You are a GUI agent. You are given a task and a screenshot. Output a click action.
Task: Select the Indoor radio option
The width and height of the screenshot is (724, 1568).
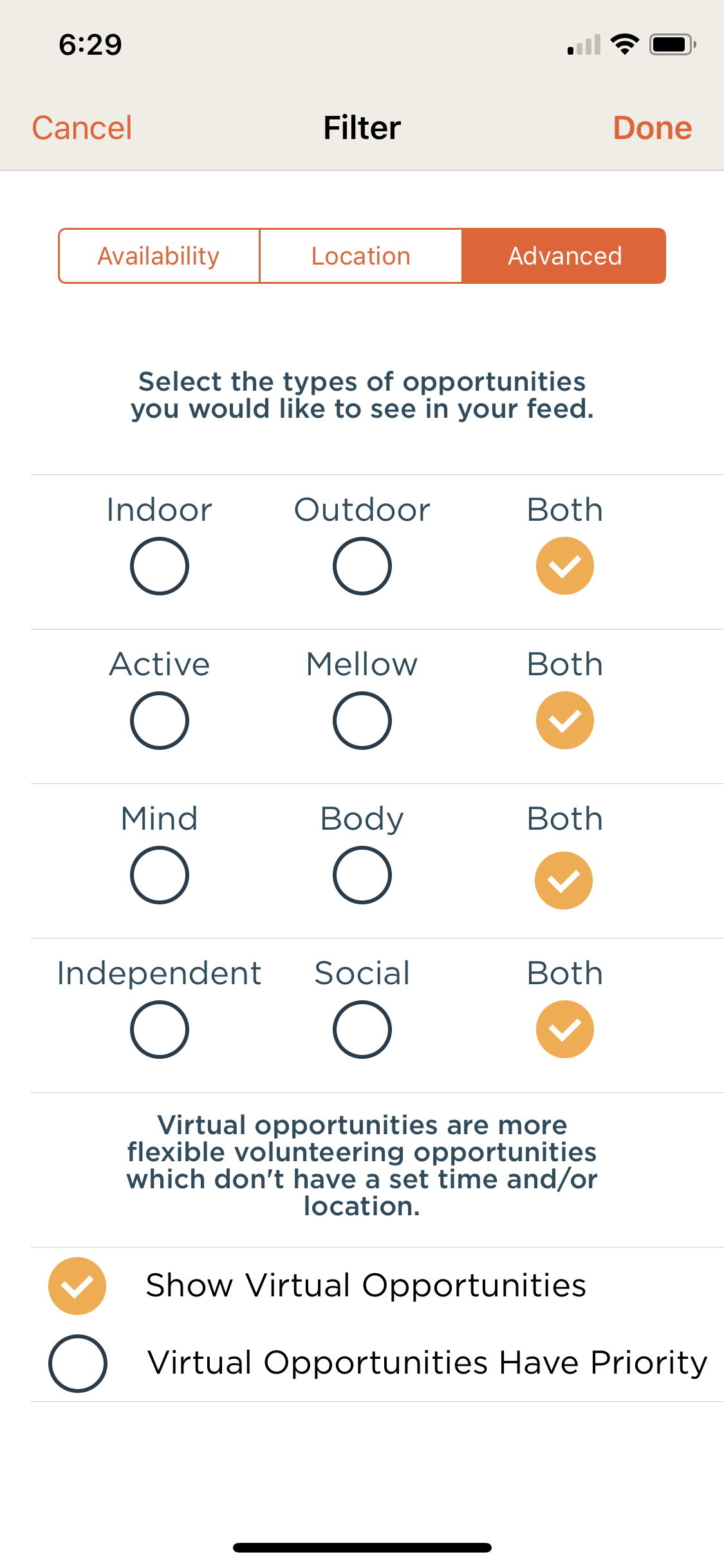tap(159, 566)
